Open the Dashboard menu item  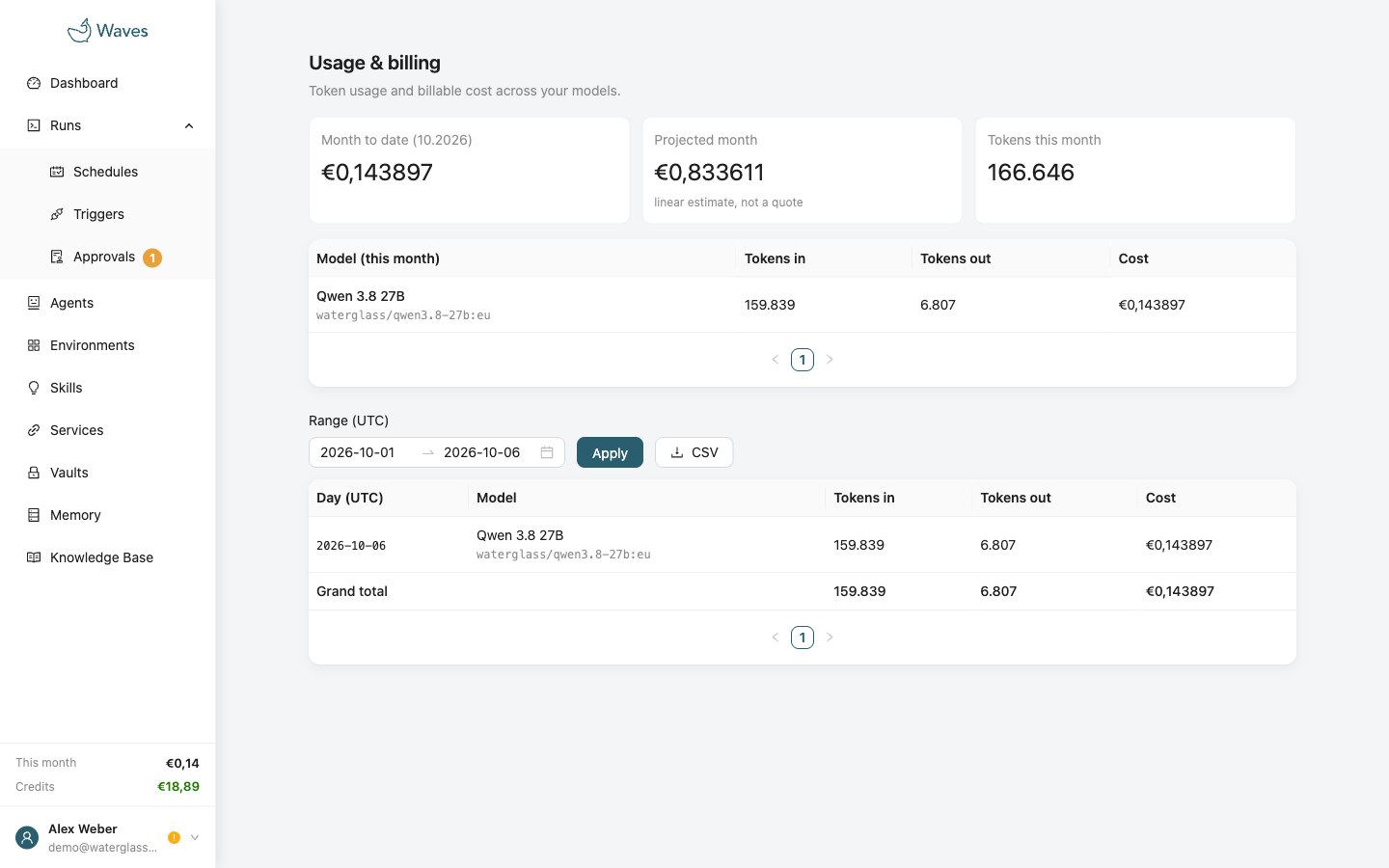coord(107,83)
